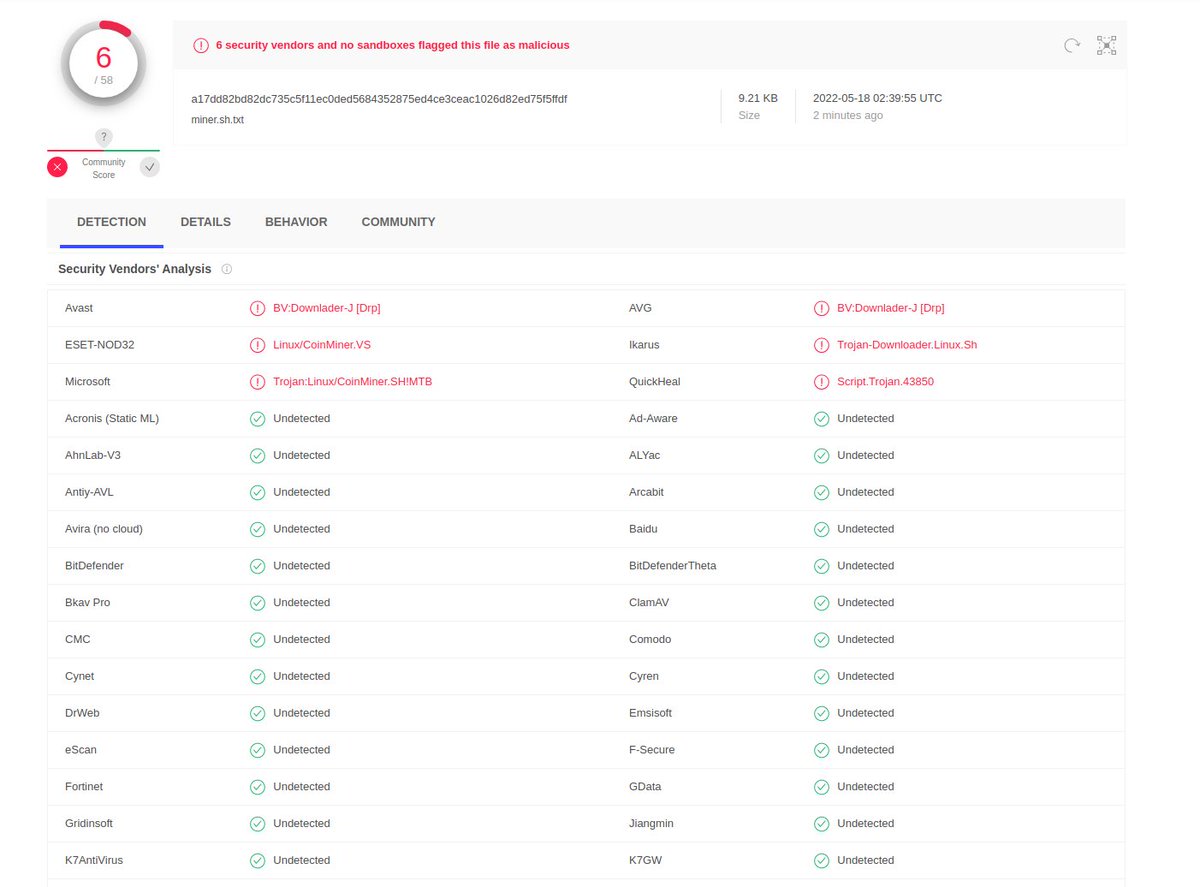Click the green check icon for Fortinet
This screenshot has height=887, width=1200.
[x=257, y=786]
